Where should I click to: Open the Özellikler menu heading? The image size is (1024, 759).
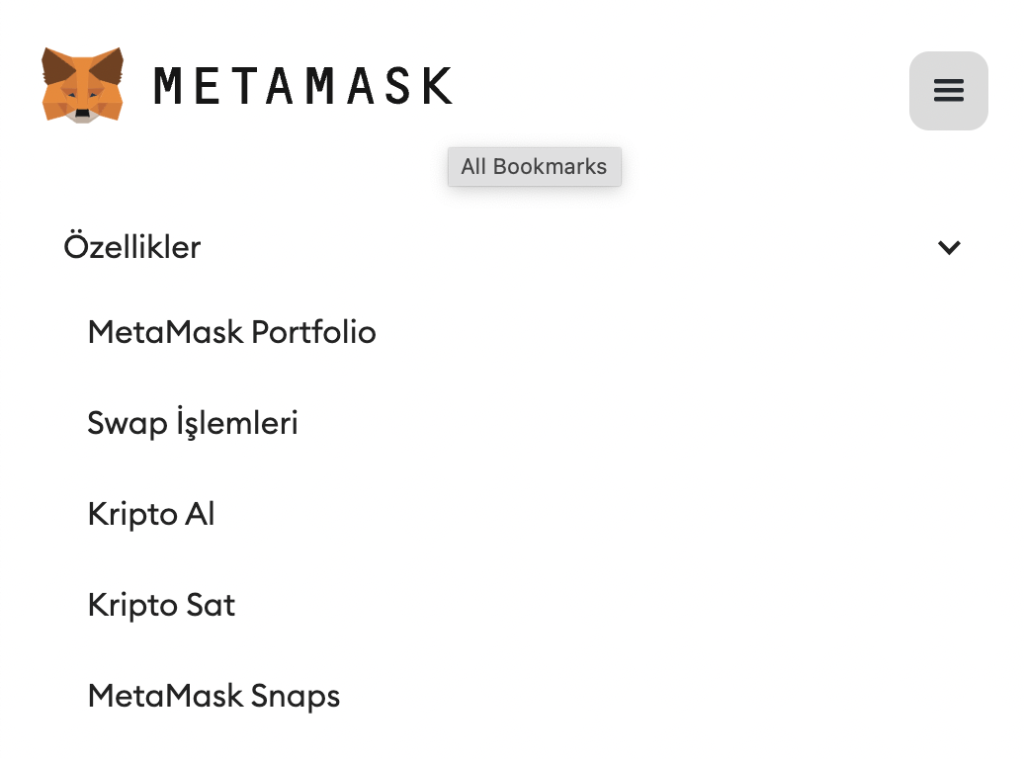coord(131,247)
